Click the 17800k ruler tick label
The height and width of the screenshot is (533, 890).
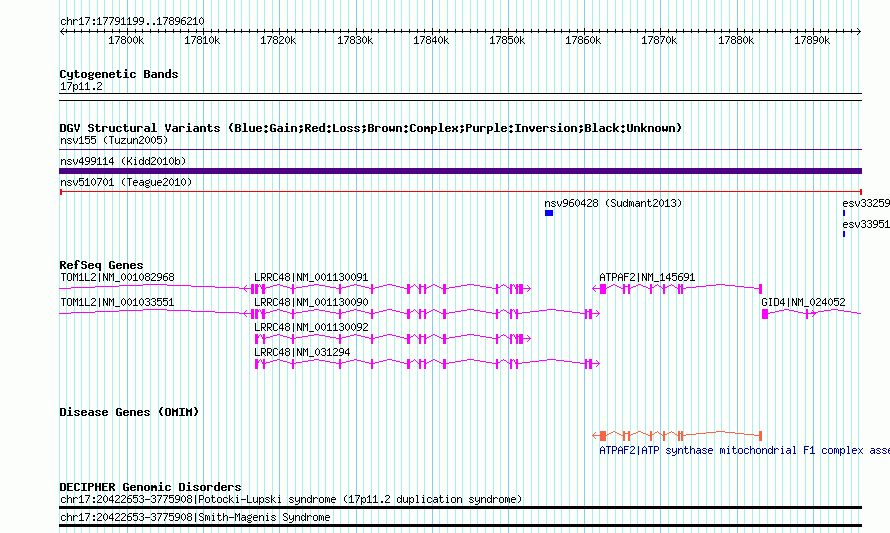pyautogui.click(x=126, y=41)
